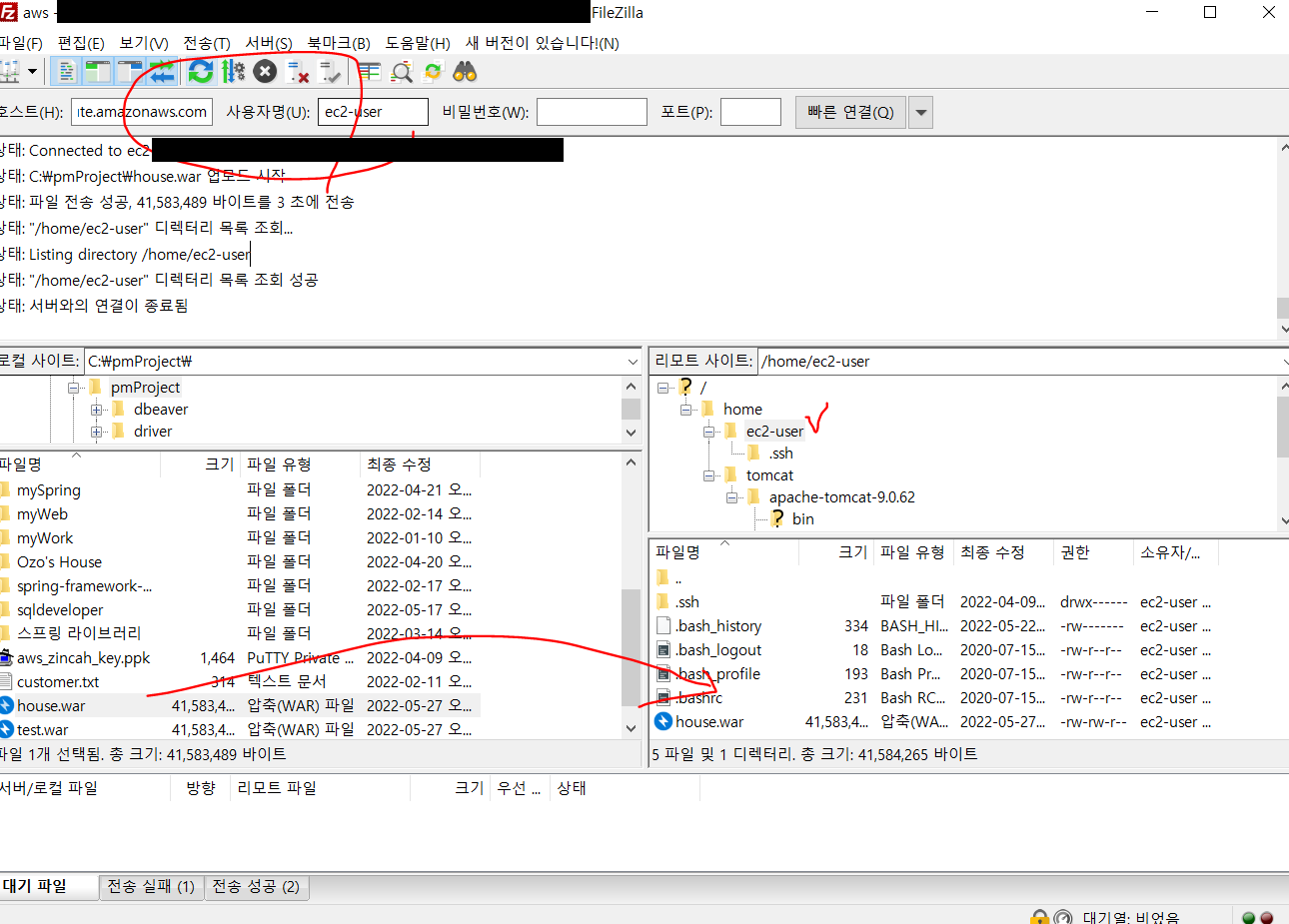Viewport: 1289px width, 924px height.
Task: Open the 파일(F) menu
Action: pos(20,43)
